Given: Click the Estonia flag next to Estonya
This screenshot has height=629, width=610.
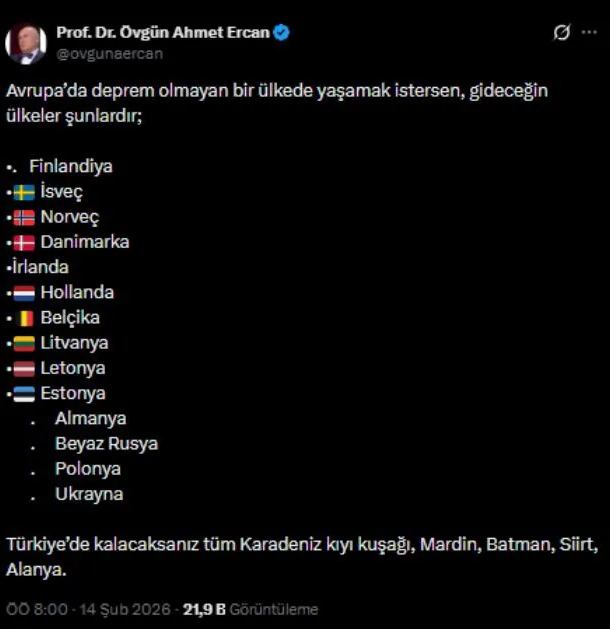Looking at the screenshot, I should [24, 394].
